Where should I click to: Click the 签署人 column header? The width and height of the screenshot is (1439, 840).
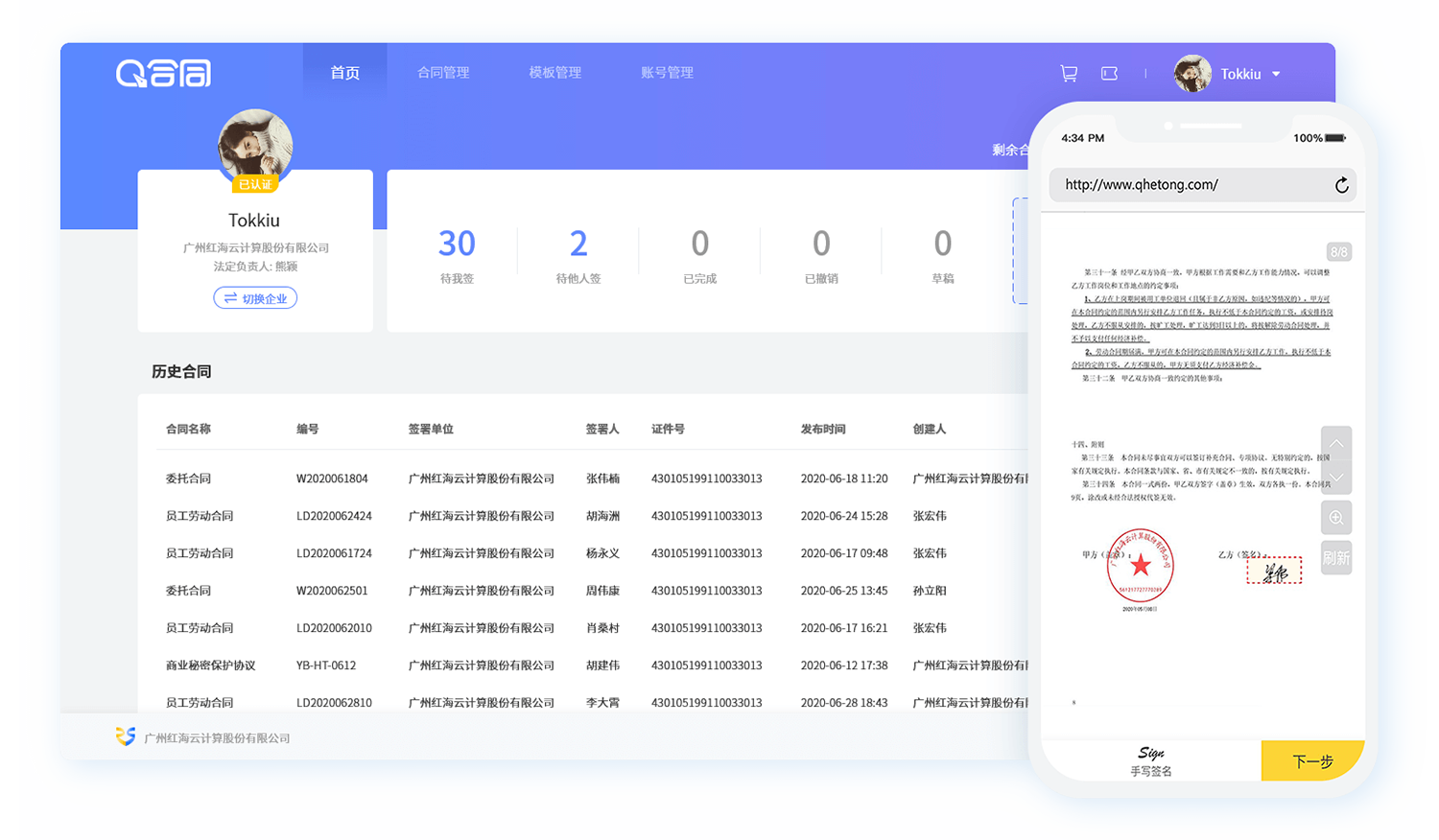[x=602, y=429]
